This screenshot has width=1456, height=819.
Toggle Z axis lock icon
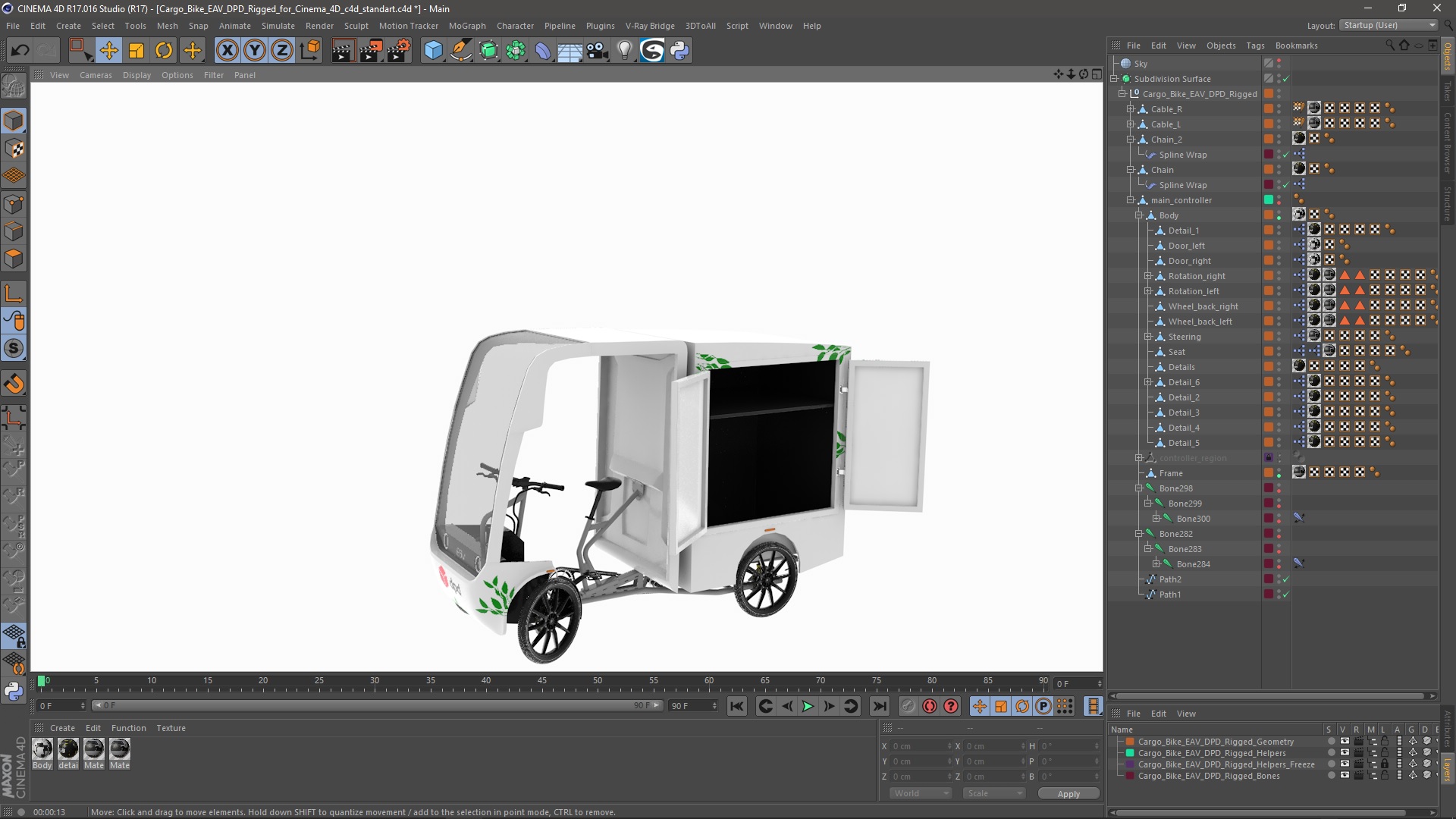point(282,51)
